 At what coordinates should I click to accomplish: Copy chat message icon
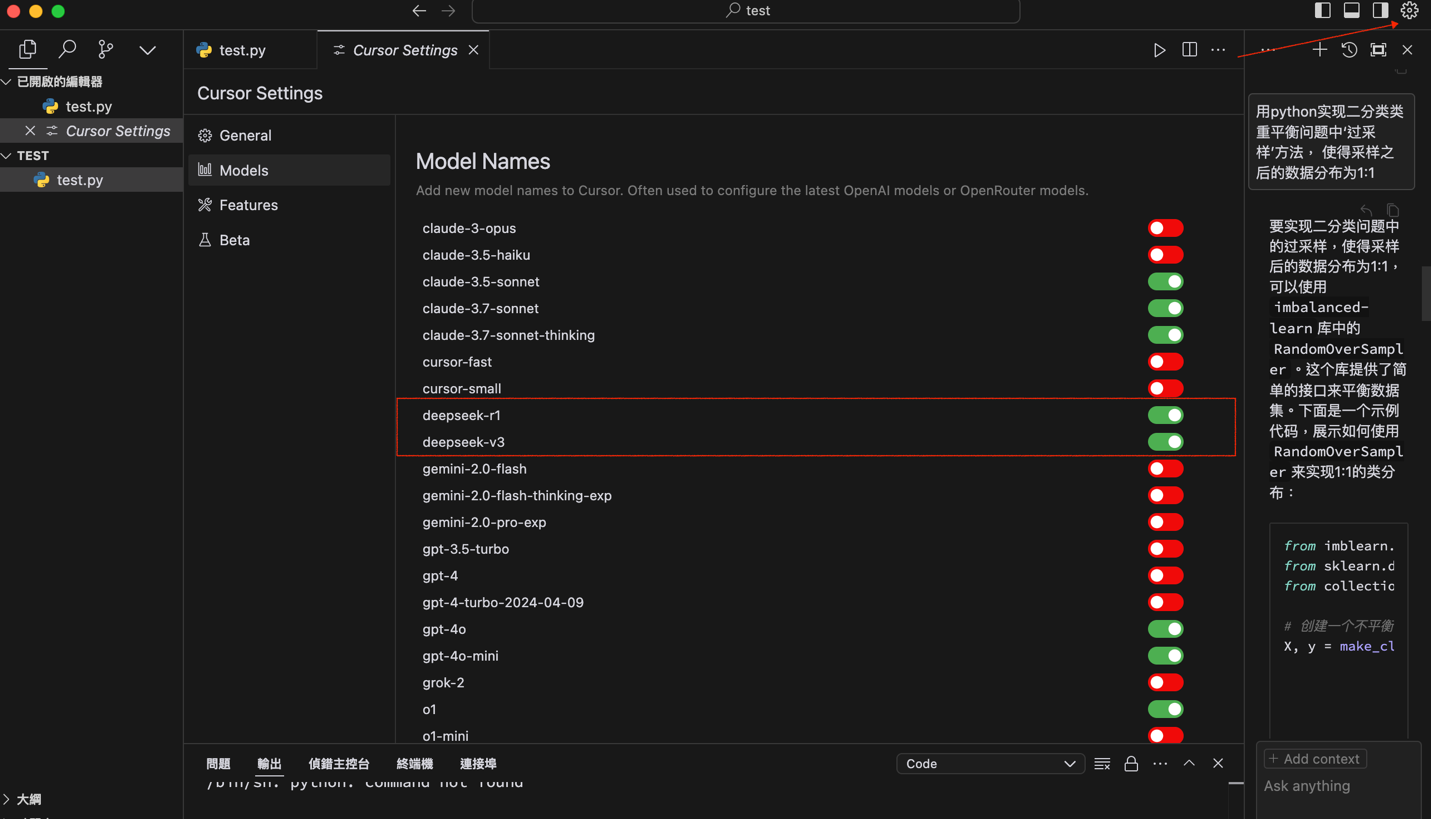click(x=1393, y=209)
